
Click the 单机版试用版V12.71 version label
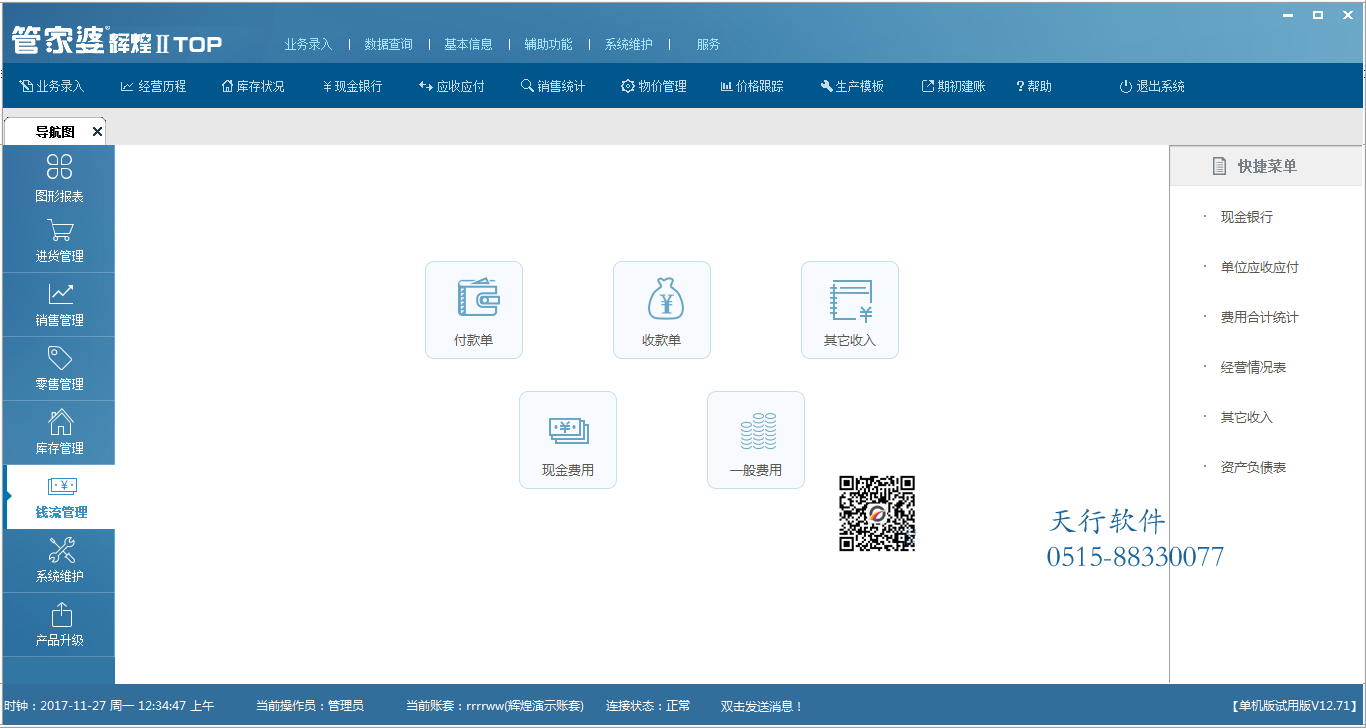click(x=1294, y=706)
